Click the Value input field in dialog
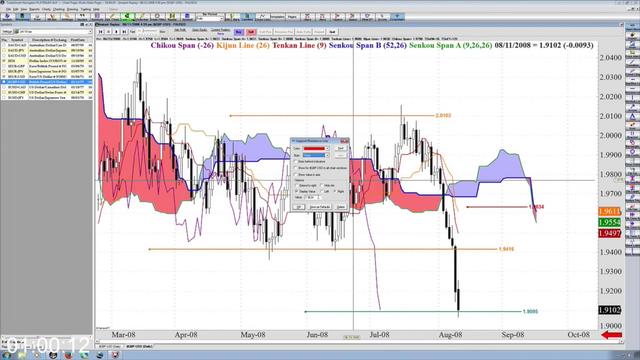 click(313, 198)
